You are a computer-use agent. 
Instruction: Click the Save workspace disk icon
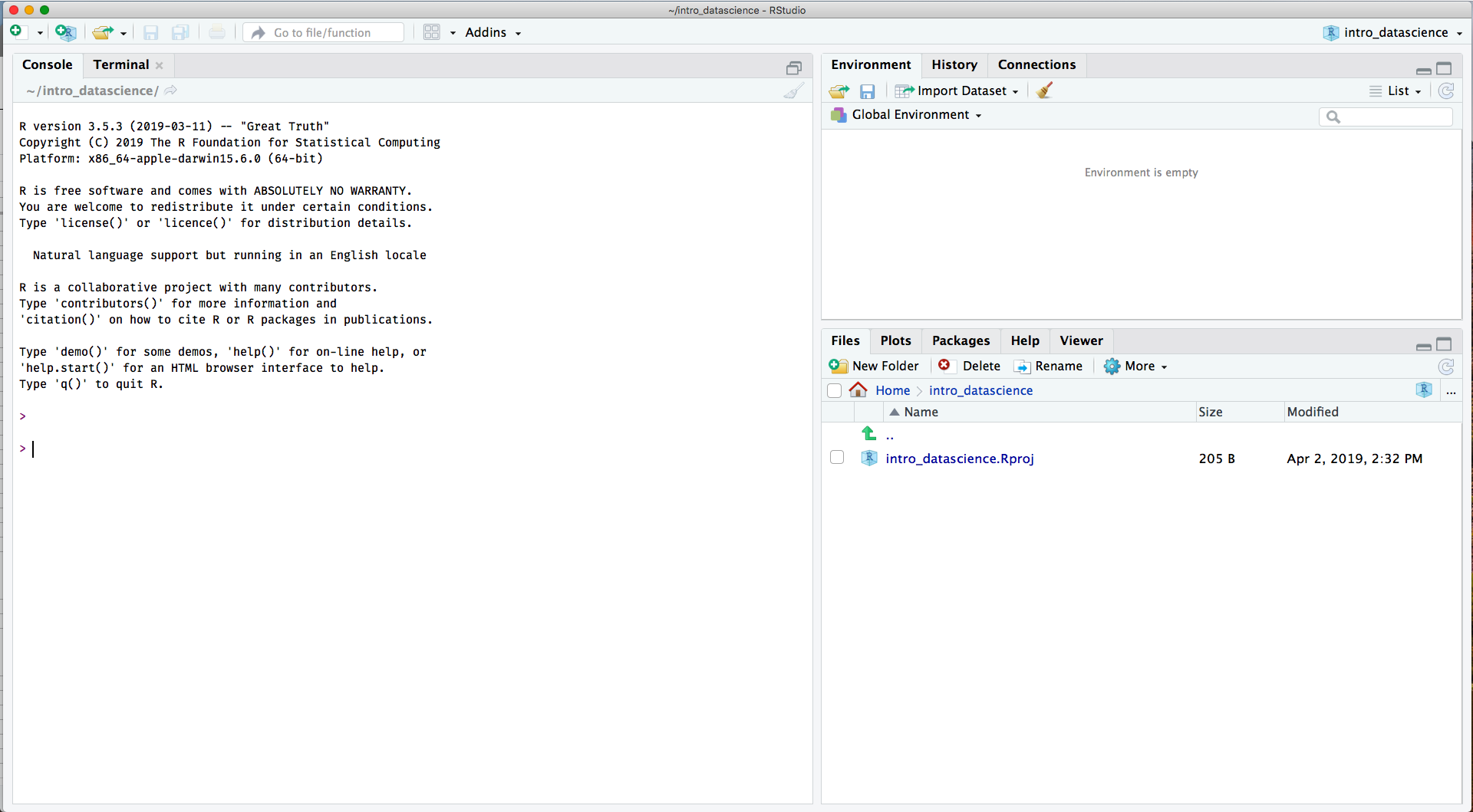click(868, 91)
